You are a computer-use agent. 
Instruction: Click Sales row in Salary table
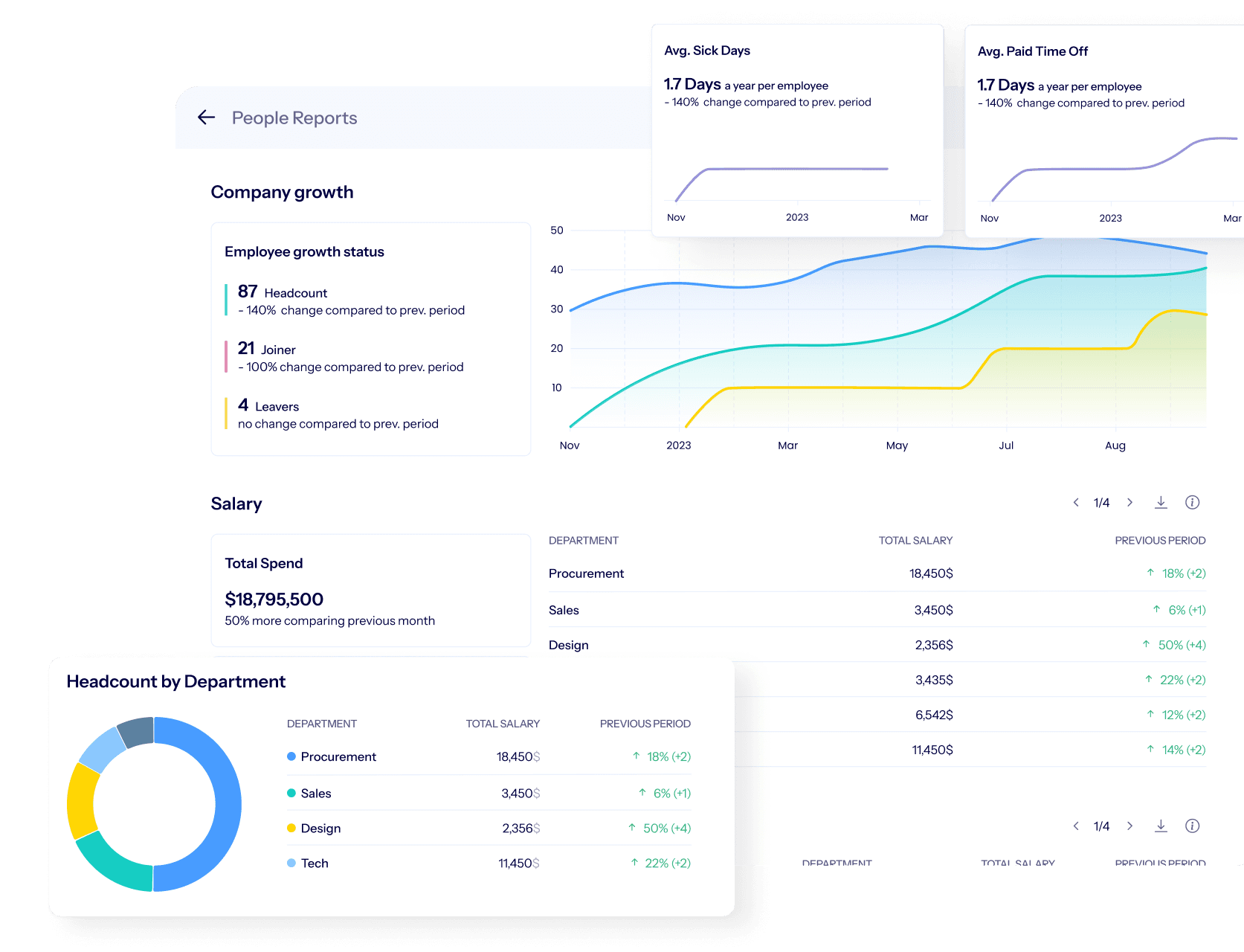[877, 610]
